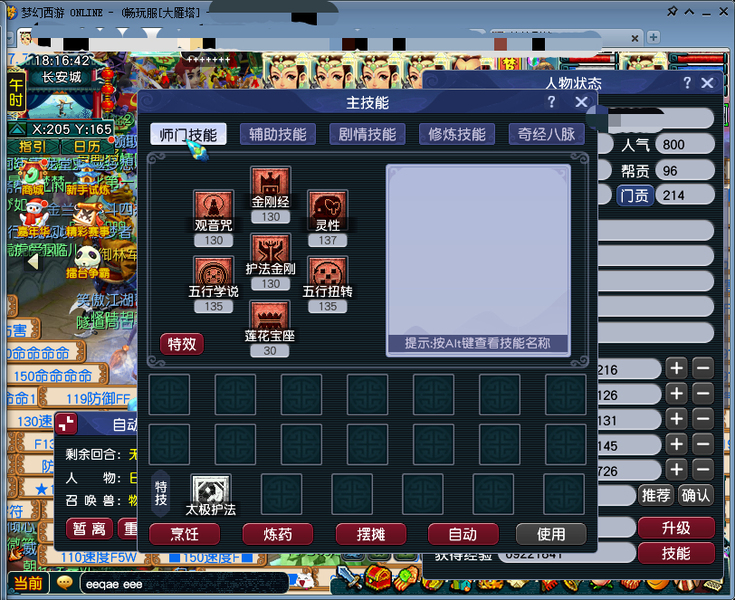The image size is (735, 600).
Task: Click the 烹饪 cooking button
Action: pos(184,534)
